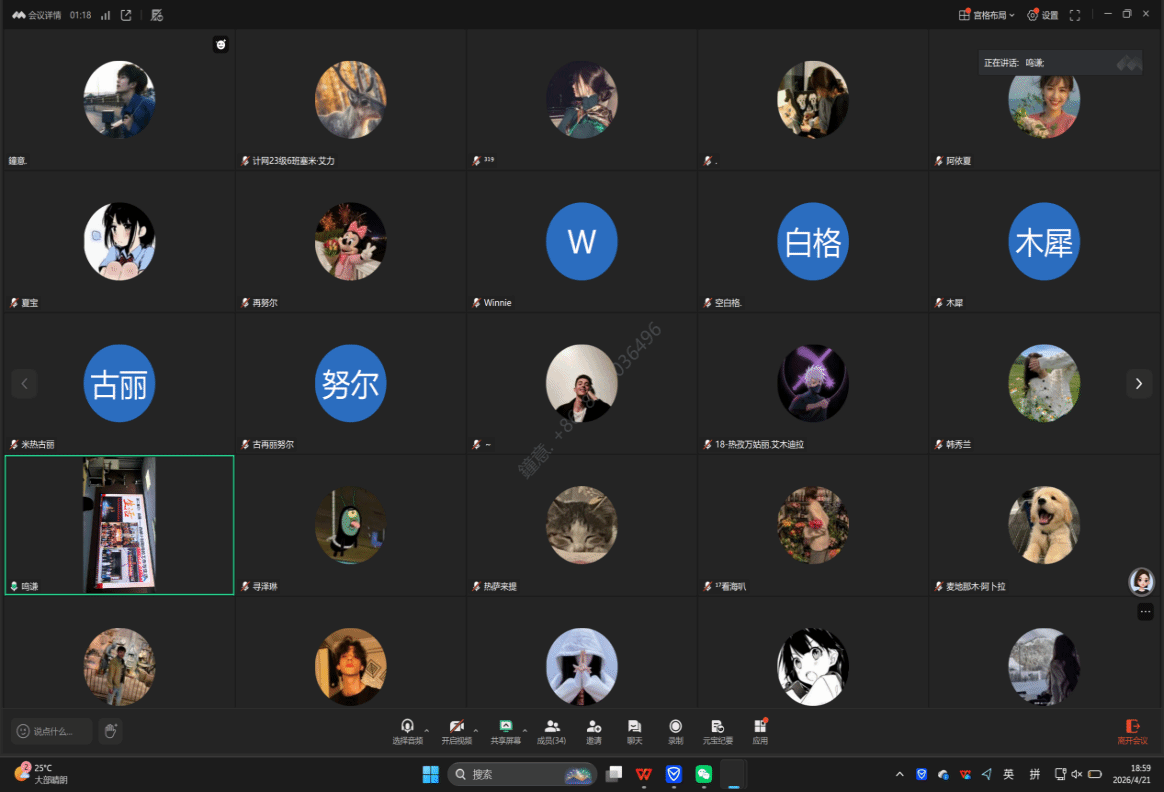Select 鸣谦's active video tile

click(119, 525)
